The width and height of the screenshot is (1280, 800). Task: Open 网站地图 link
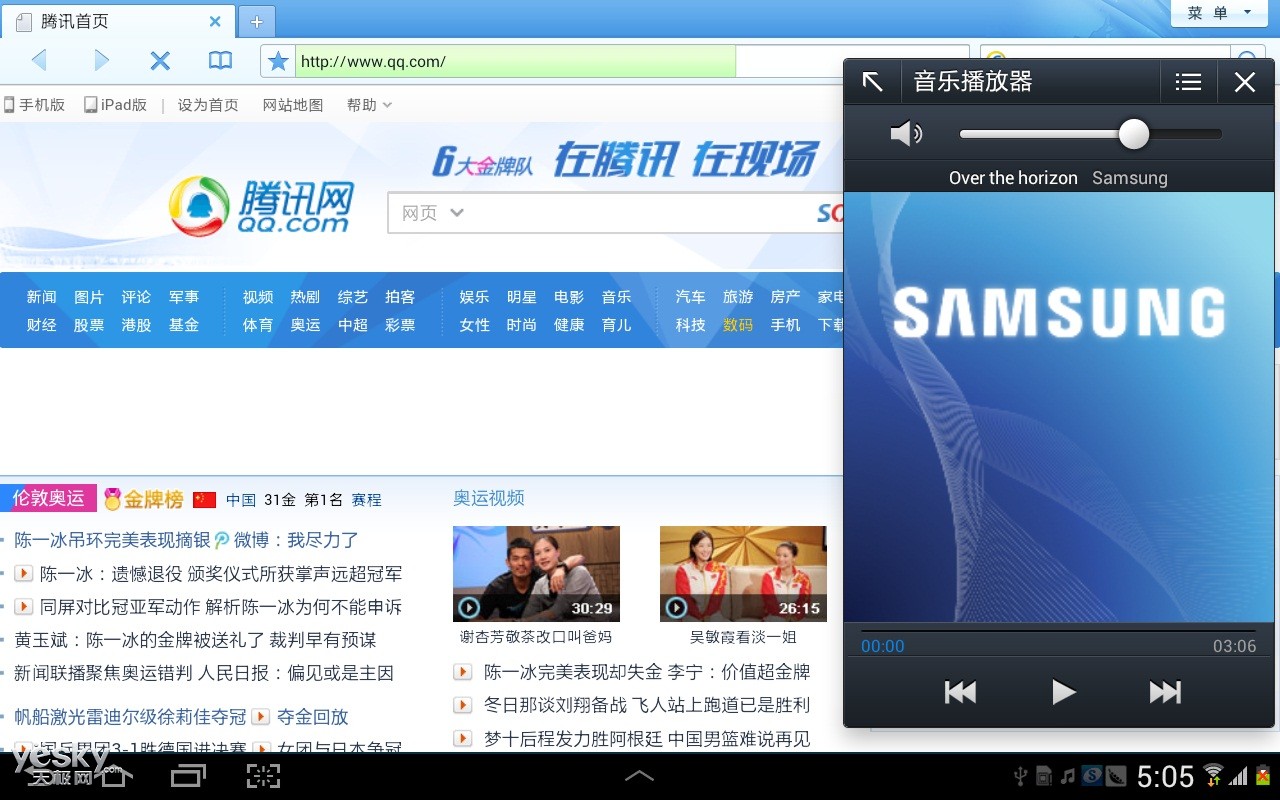pyautogui.click(x=293, y=105)
